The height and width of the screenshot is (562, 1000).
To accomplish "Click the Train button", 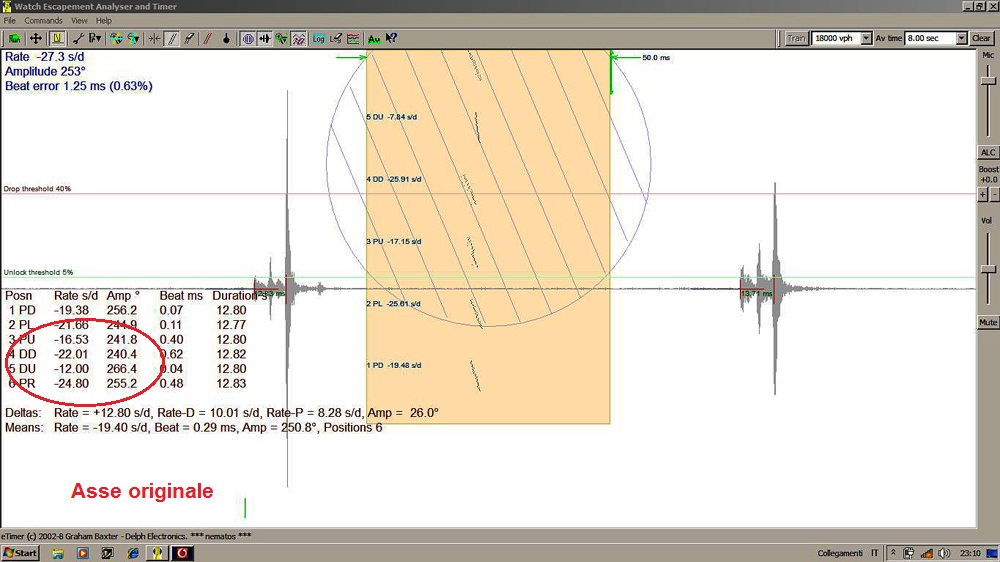I will tap(796, 38).
